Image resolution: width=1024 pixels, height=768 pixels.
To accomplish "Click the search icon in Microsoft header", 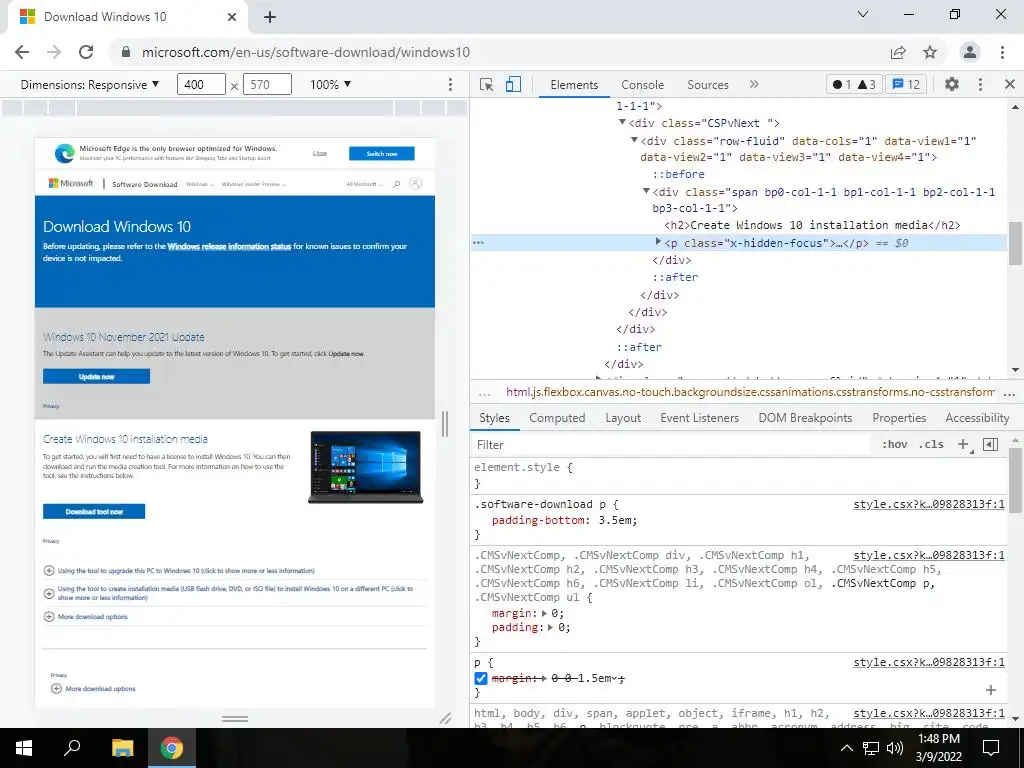I will [x=396, y=184].
